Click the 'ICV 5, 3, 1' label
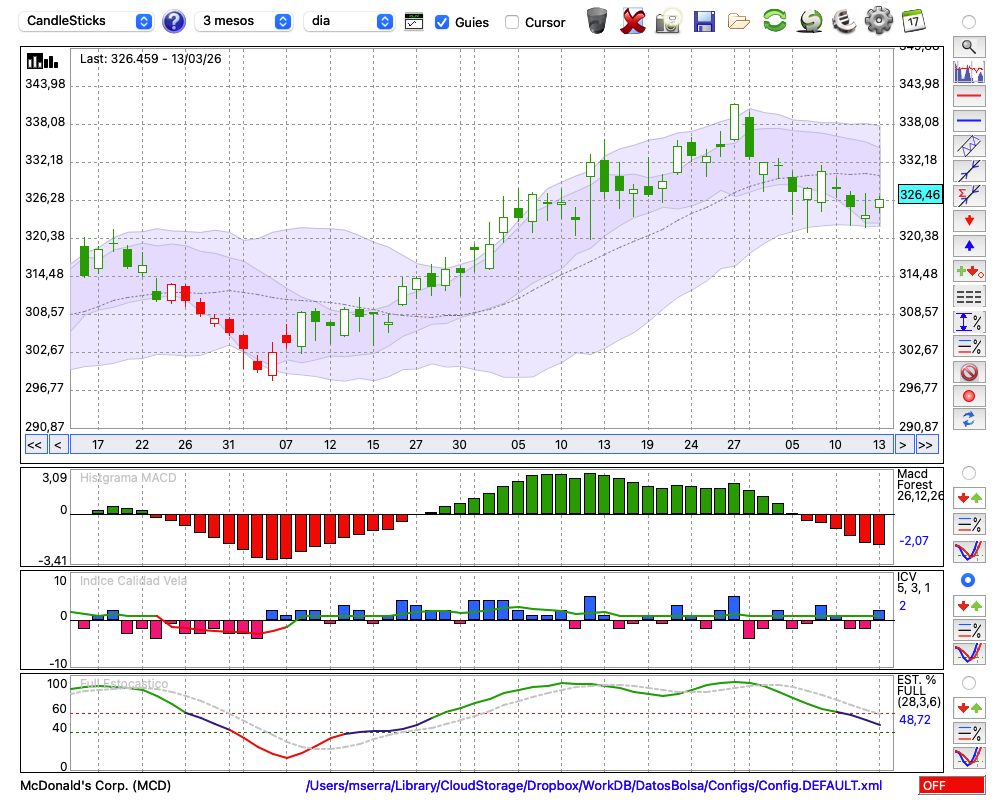1000x800 pixels. coord(913,582)
